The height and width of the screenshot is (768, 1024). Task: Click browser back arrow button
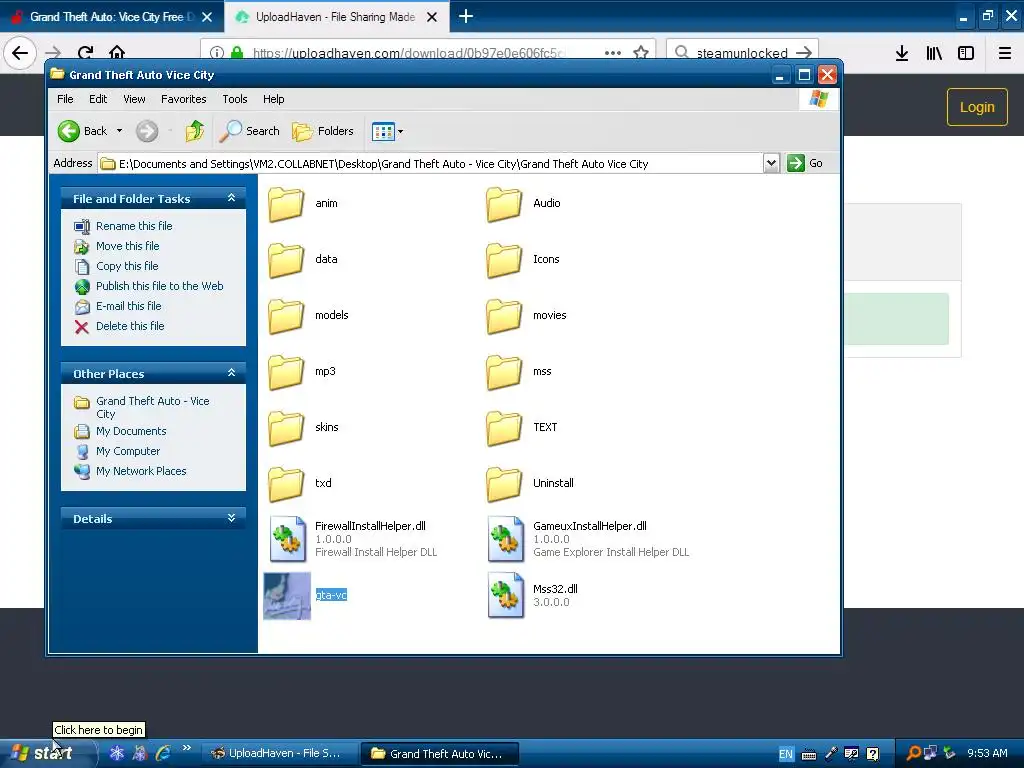pos(20,53)
